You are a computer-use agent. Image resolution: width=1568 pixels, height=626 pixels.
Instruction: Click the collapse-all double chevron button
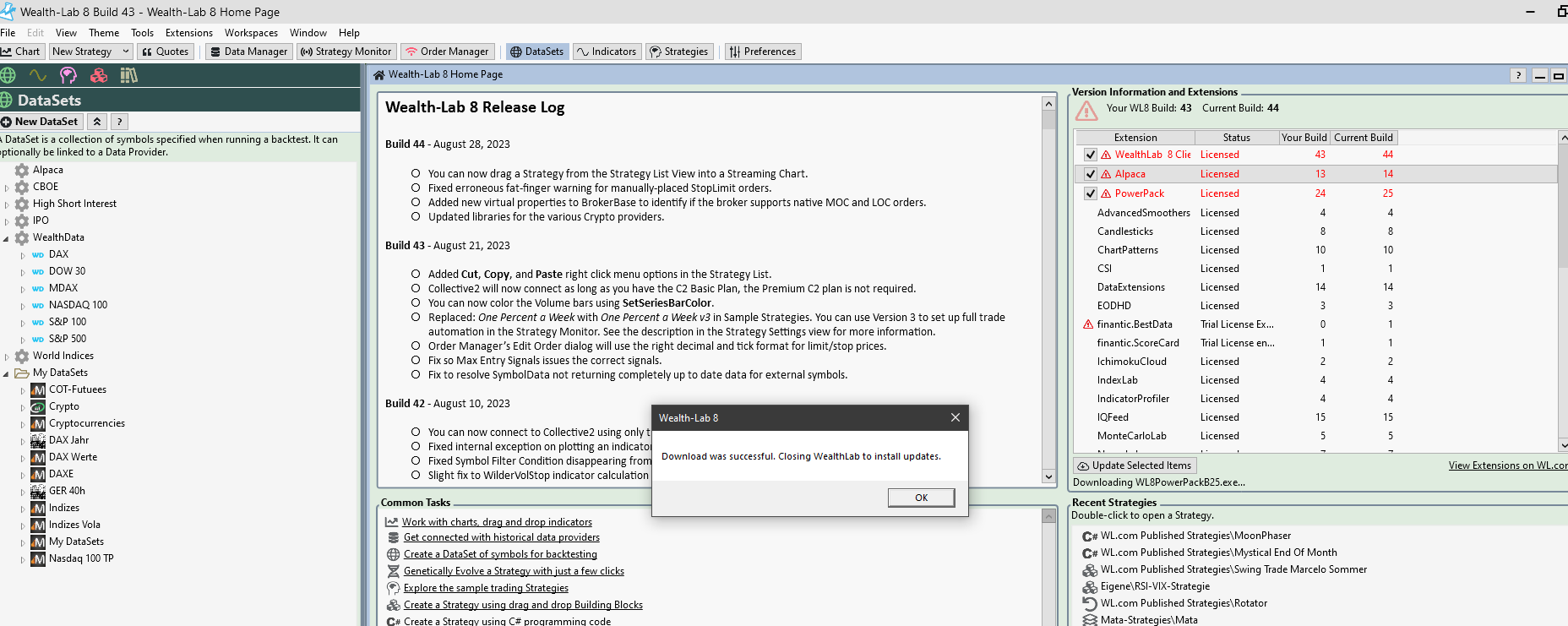click(97, 122)
